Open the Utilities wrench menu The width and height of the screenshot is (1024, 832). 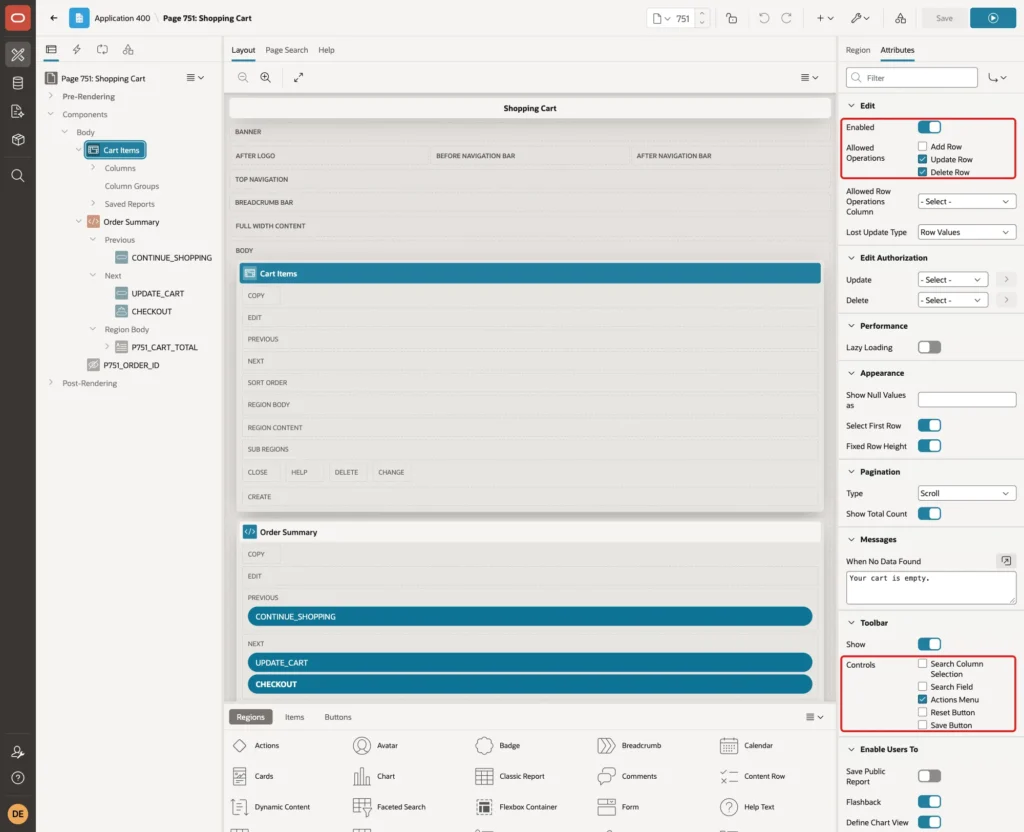860,18
